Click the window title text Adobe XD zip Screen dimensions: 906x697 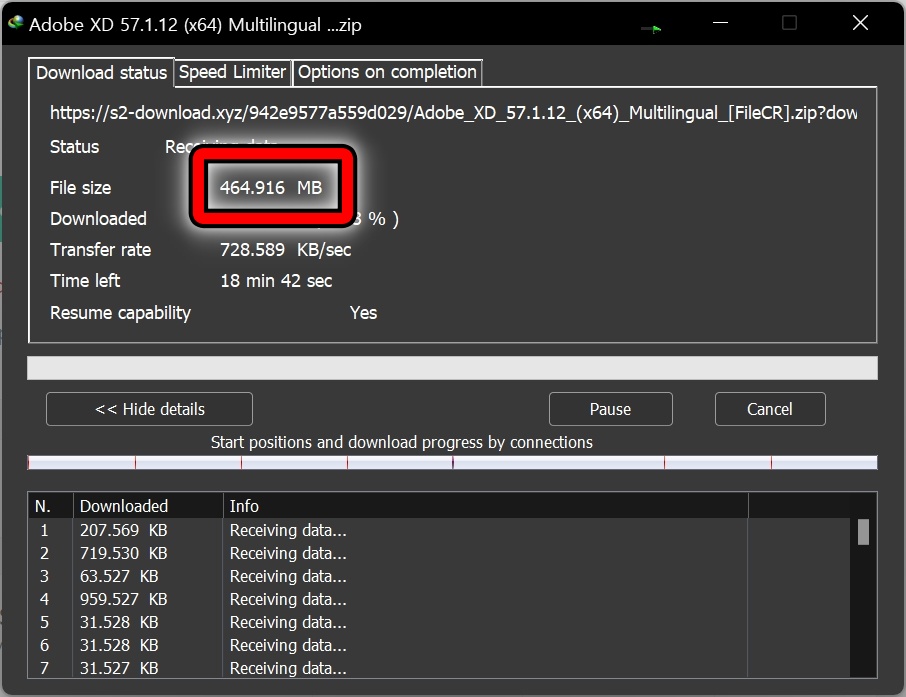coord(195,25)
